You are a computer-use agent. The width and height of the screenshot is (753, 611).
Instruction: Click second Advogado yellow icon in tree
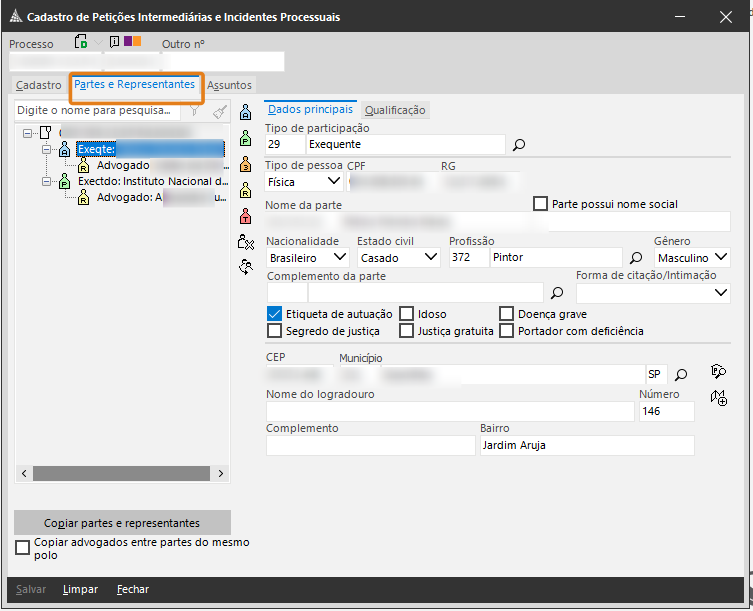(x=84, y=197)
